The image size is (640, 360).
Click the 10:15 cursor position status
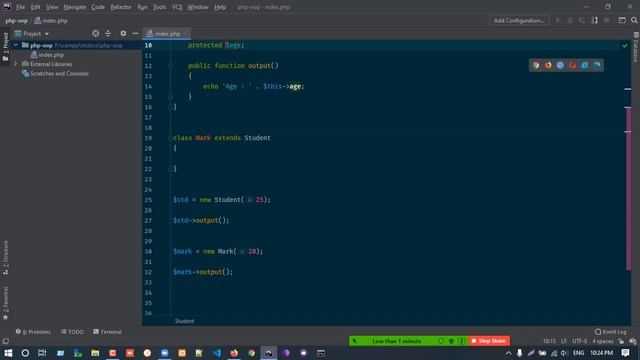[x=549, y=341]
